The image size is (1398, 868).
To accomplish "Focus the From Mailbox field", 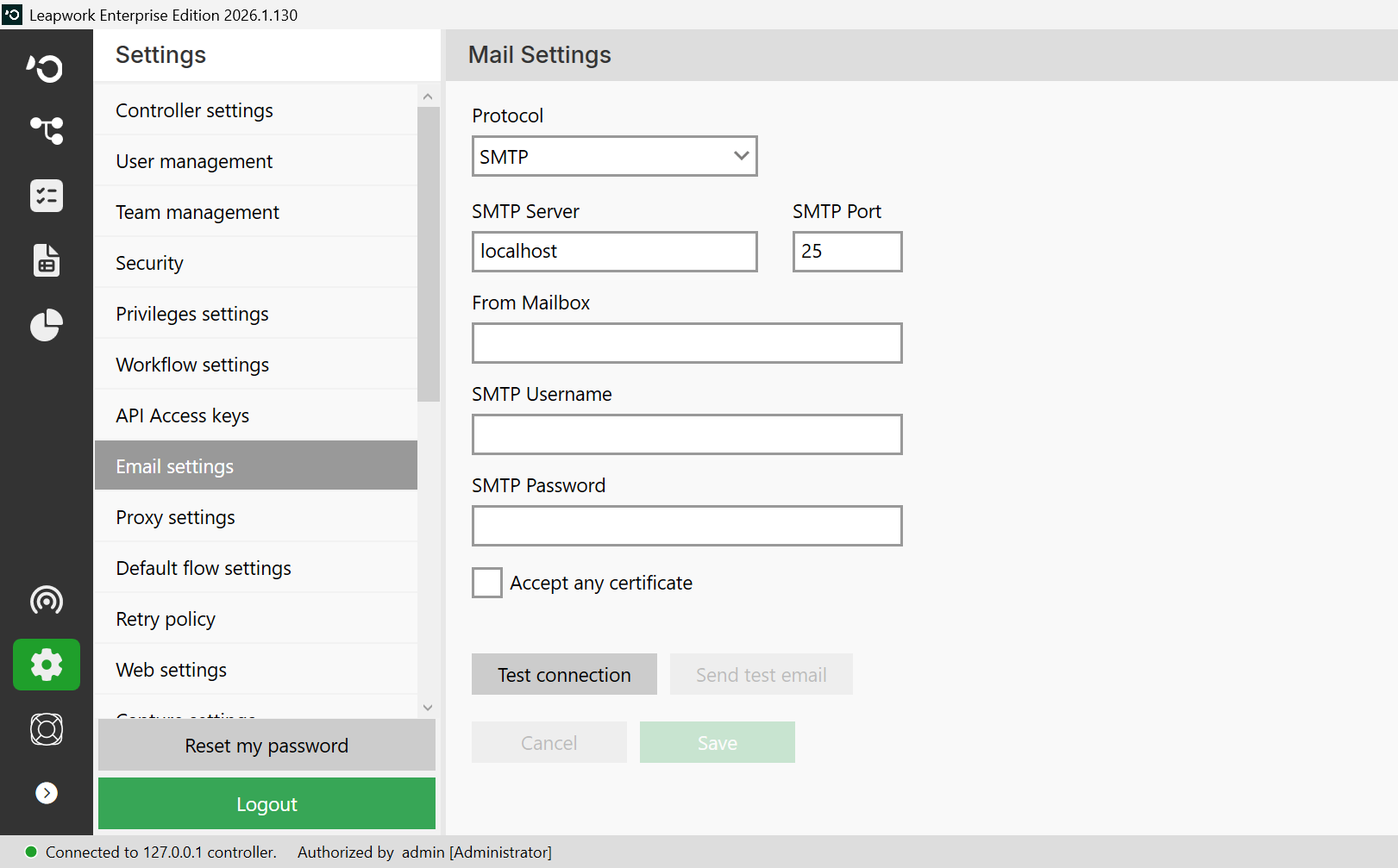I will pyautogui.click(x=687, y=343).
